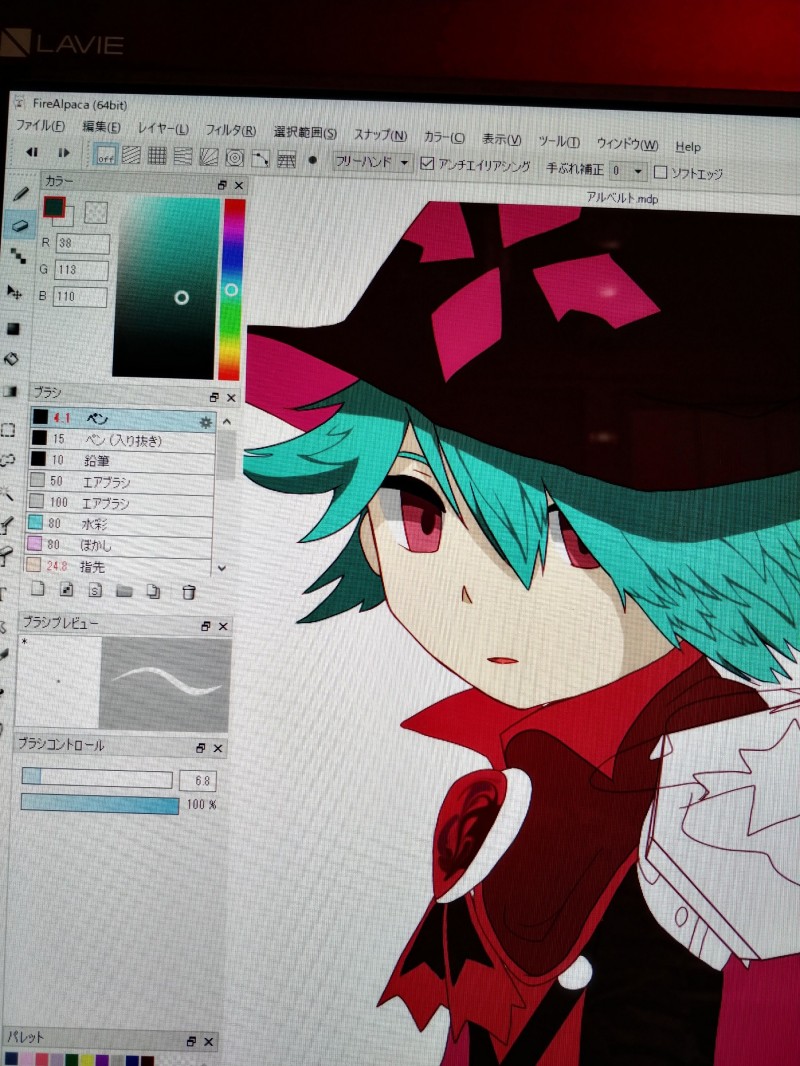
Task: Click the G value field
Action: [81, 270]
